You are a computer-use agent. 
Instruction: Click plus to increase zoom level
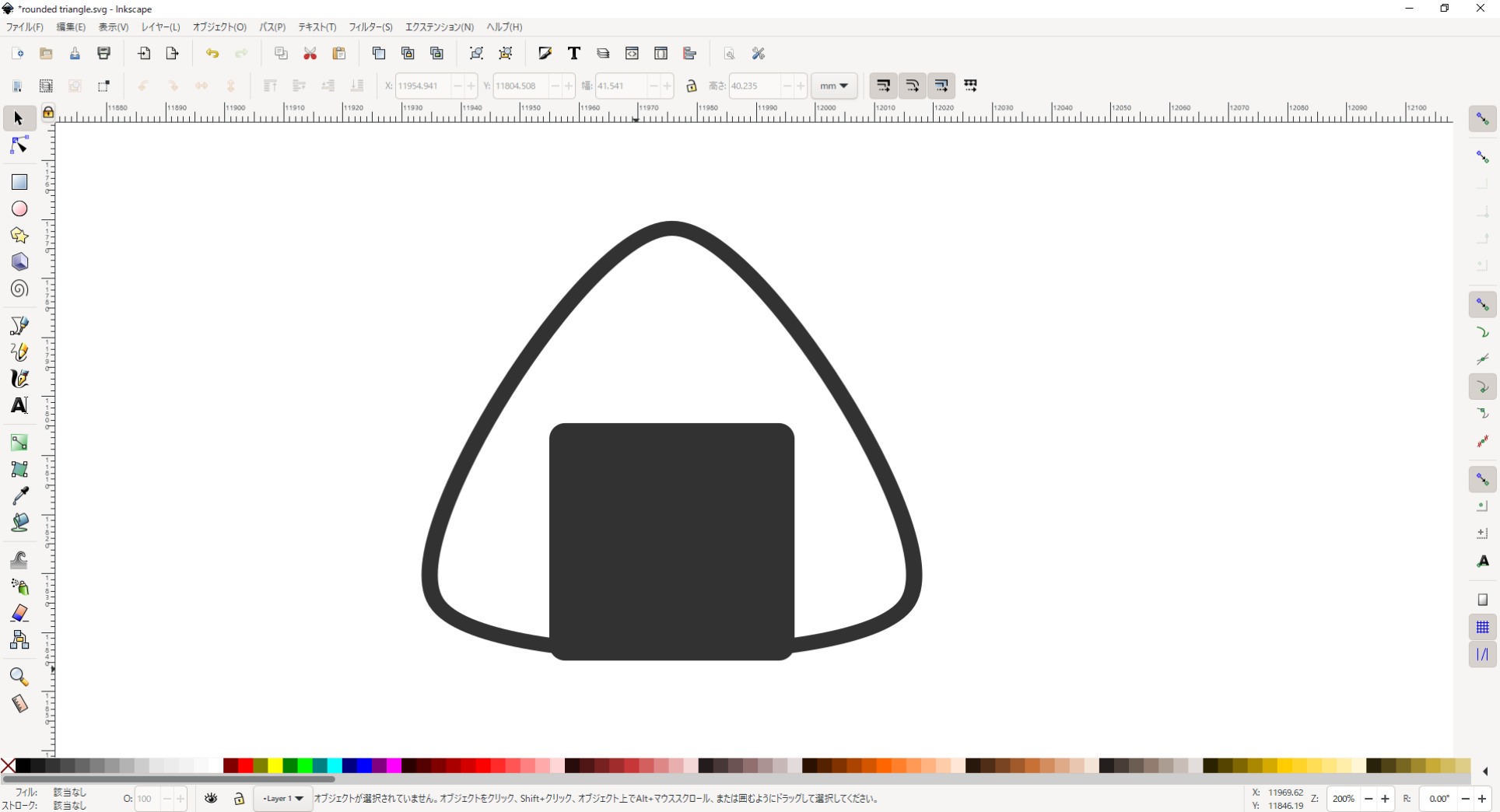point(1386,799)
